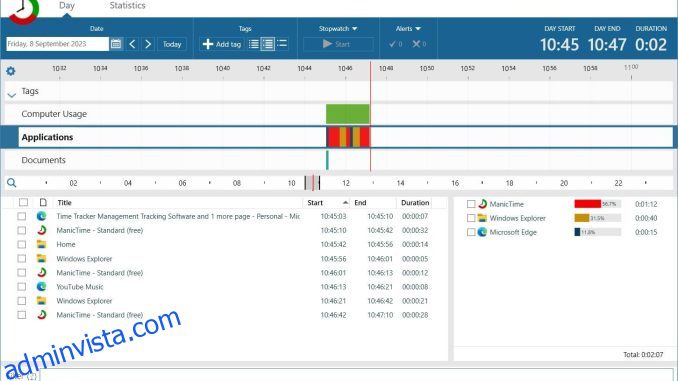Collapse the Tags timeline chevron
This screenshot has height=381, width=678.
point(12,94)
